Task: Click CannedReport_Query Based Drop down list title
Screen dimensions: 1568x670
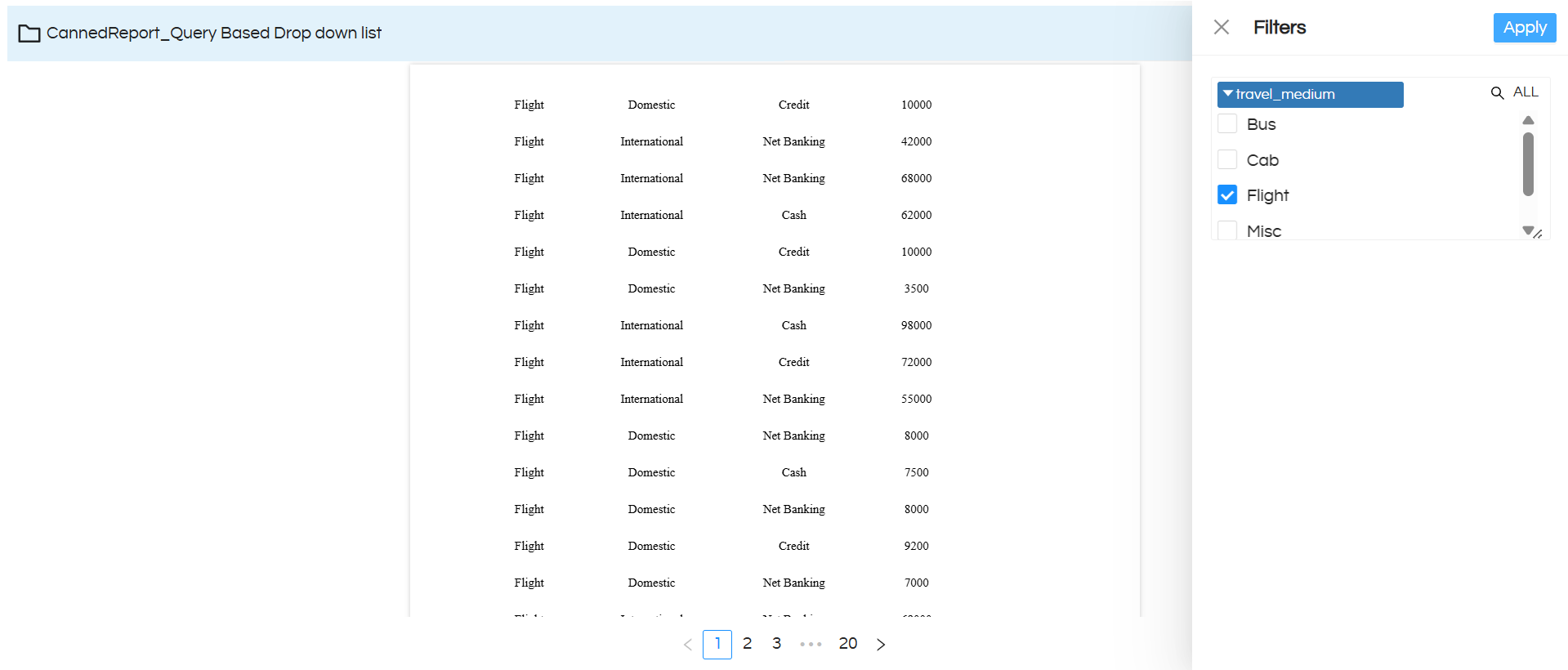Action: (213, 33)
